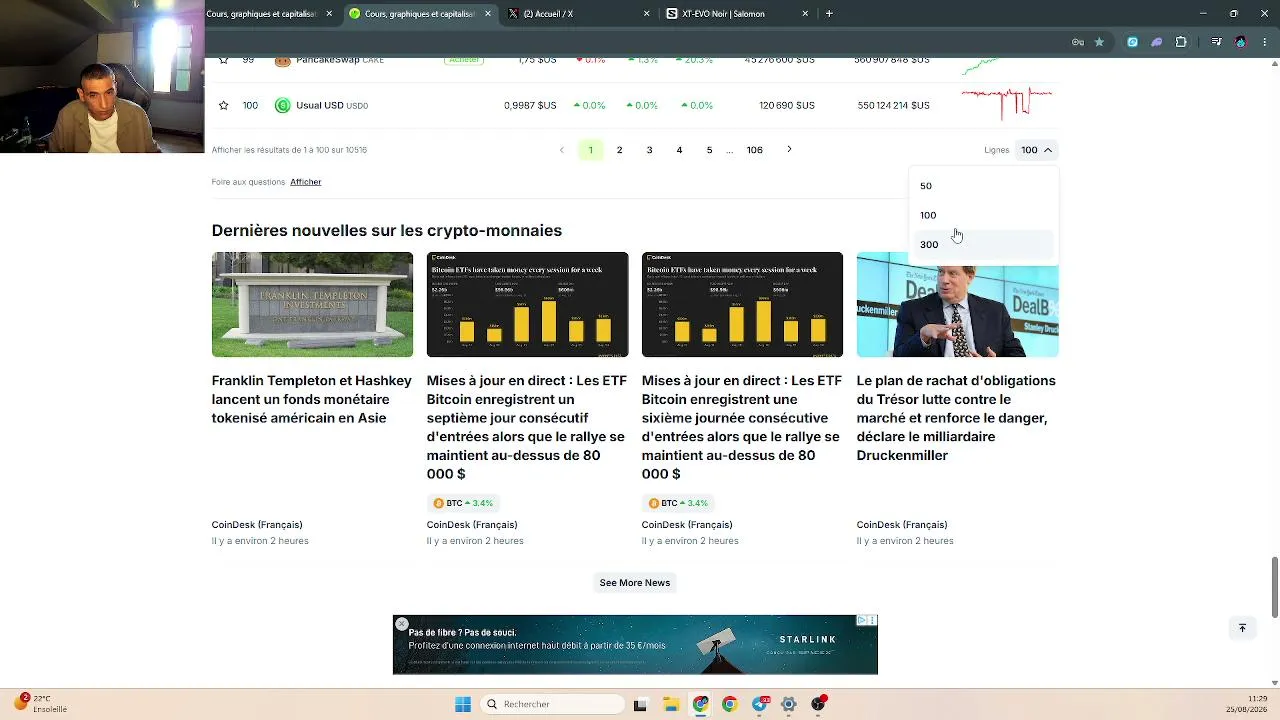The height and width of the screenshot is (720, 1280).
Task: Jump to last page 106
Action: tap(755, 150)
